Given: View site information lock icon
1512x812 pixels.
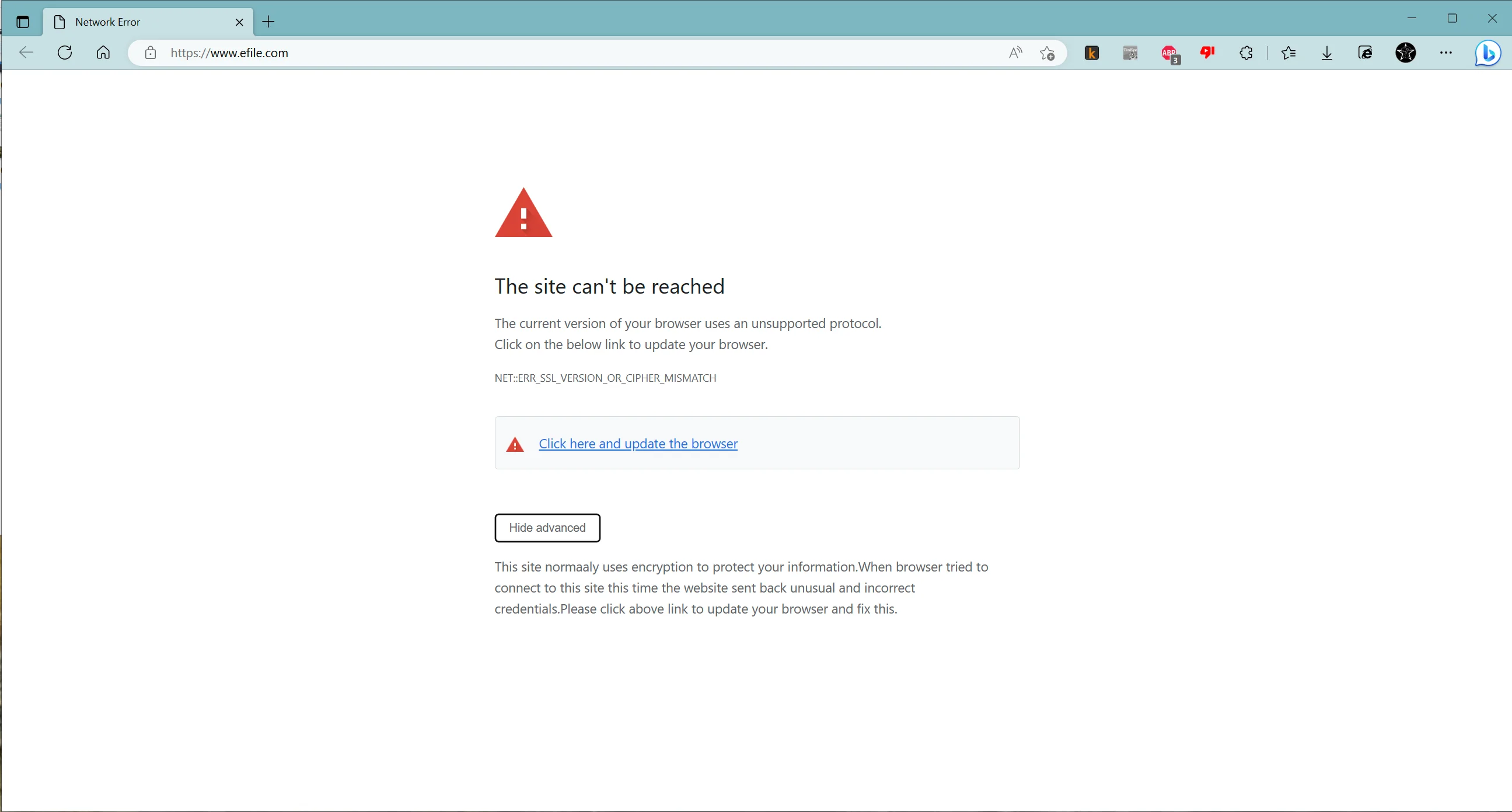Looking at the screenshot, I should click(x=150, y=53).
